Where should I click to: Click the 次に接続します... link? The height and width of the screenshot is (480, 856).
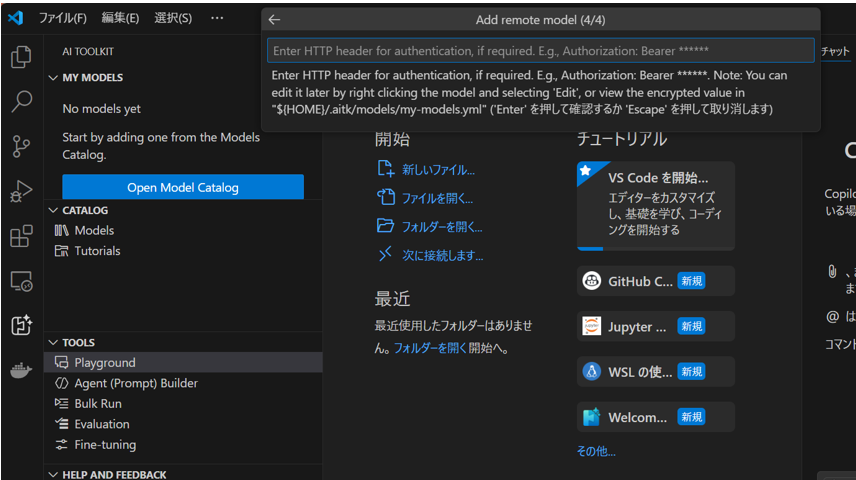[443, 255]
